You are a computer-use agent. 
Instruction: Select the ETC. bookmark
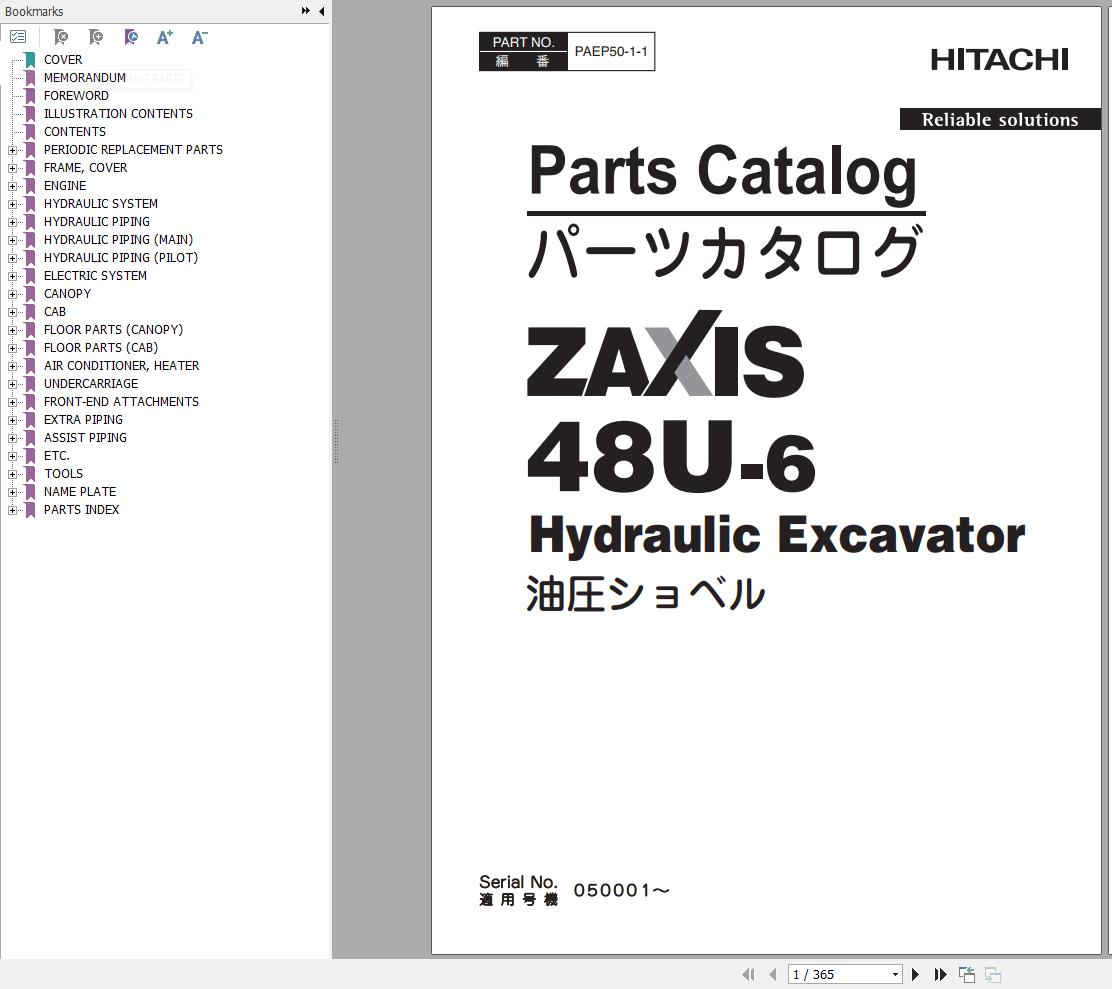coord(57,456)
